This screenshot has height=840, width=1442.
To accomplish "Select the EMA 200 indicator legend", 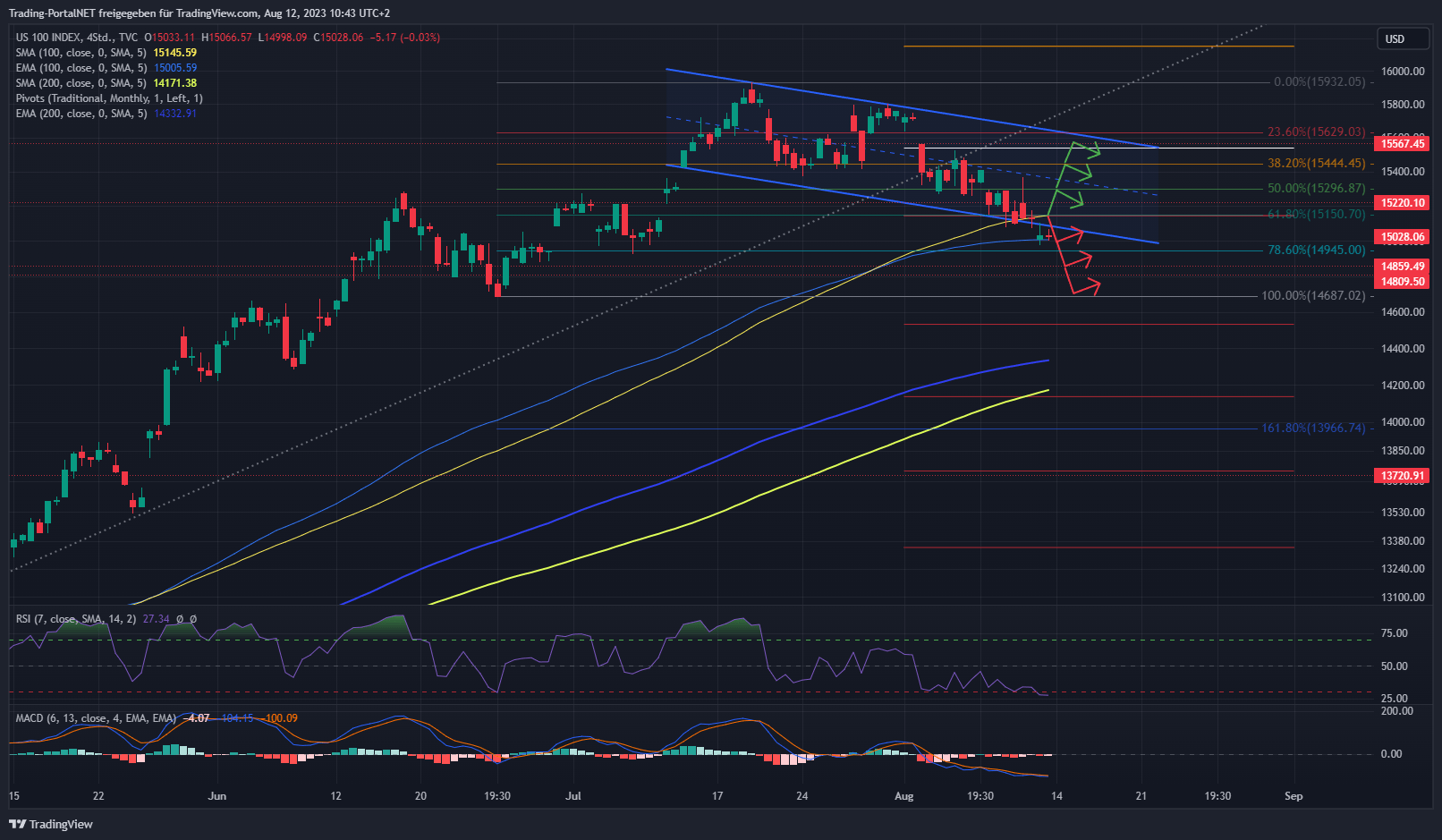I will tap(81, 114).
